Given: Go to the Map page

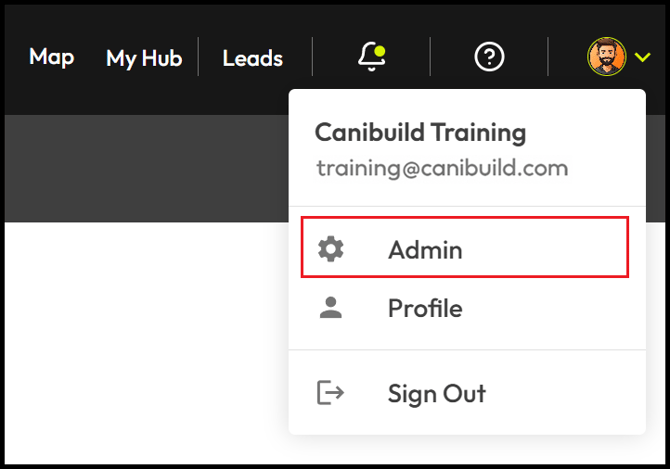Looking at the screenshot, I should pyautogui.click(x=52, y=57).
